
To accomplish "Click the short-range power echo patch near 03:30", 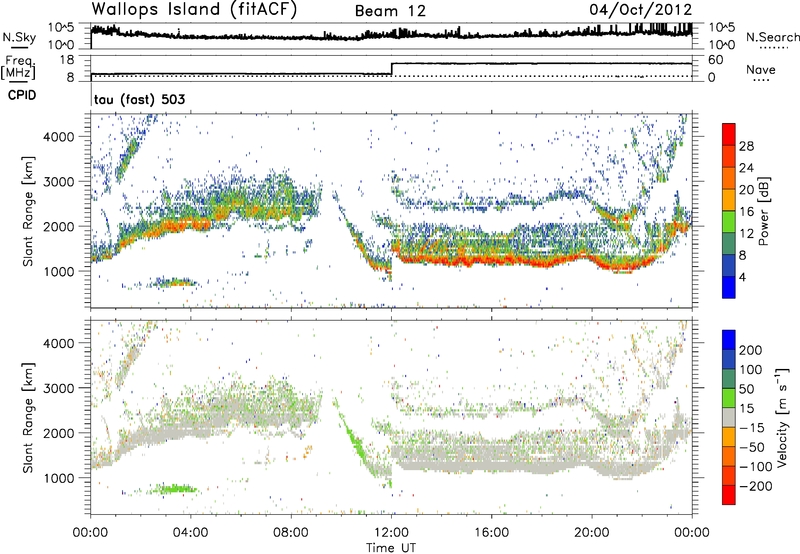I will coord(175,282).
